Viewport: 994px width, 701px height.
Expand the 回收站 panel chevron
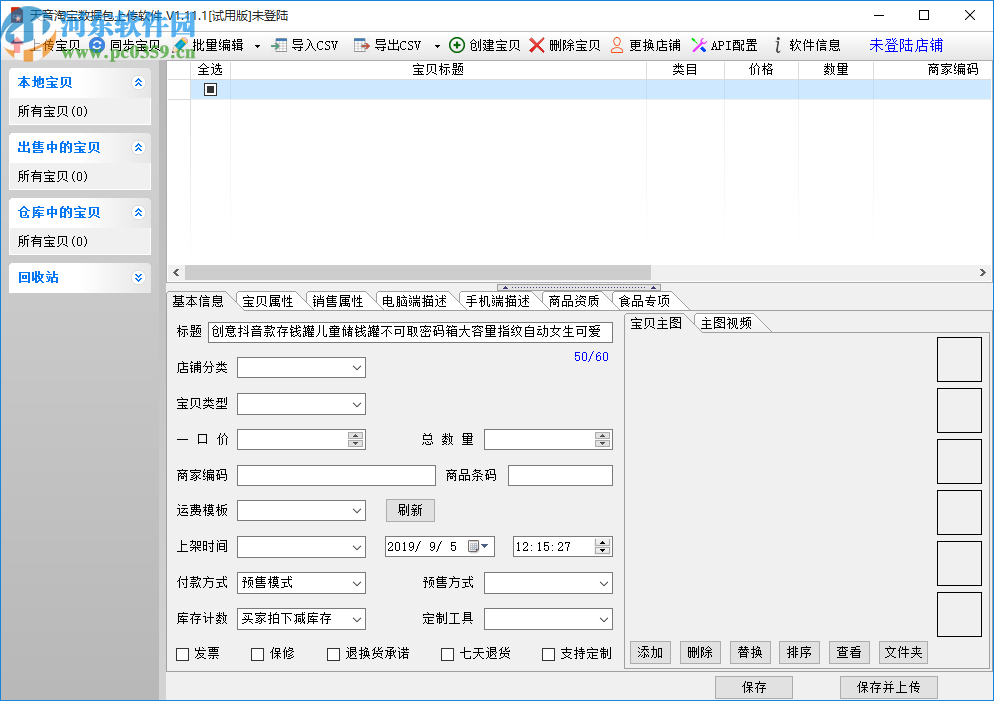point(138,278)
